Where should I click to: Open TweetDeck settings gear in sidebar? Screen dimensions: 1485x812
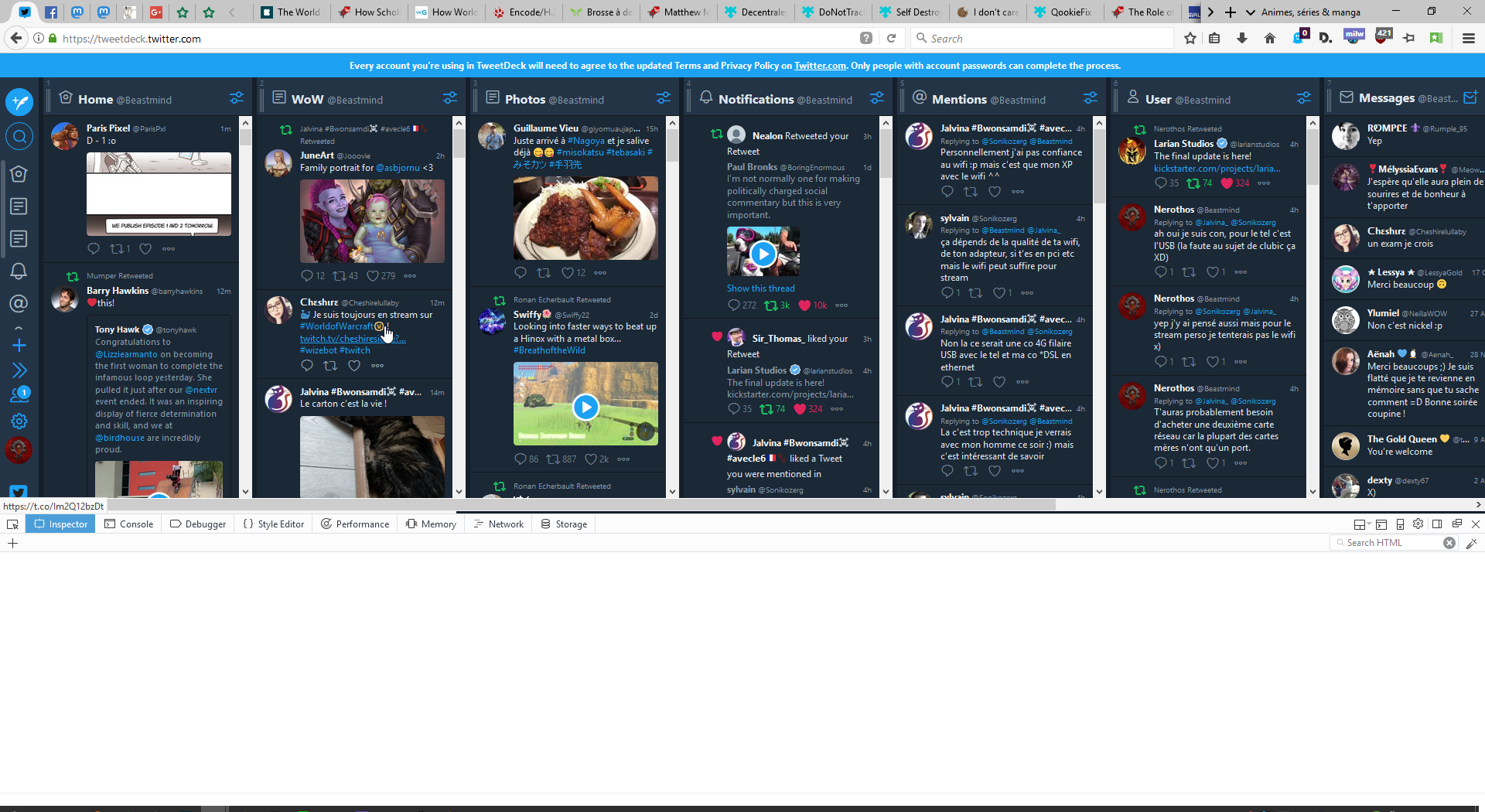click(19, 421)
